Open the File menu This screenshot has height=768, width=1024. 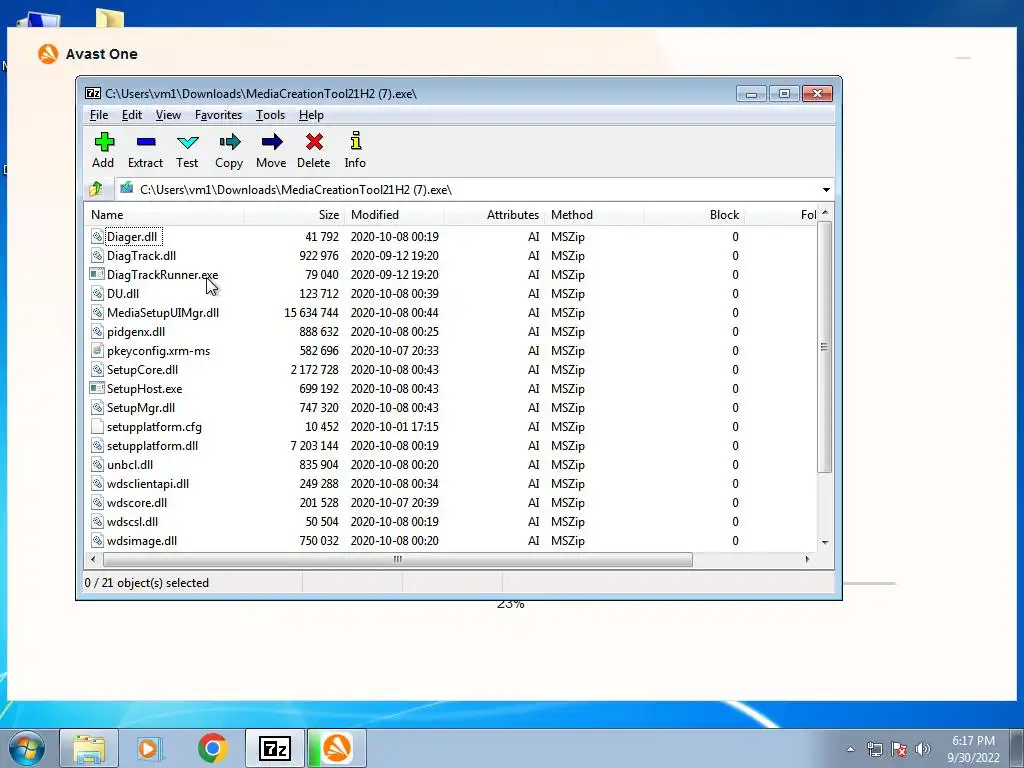pos(99,115)
